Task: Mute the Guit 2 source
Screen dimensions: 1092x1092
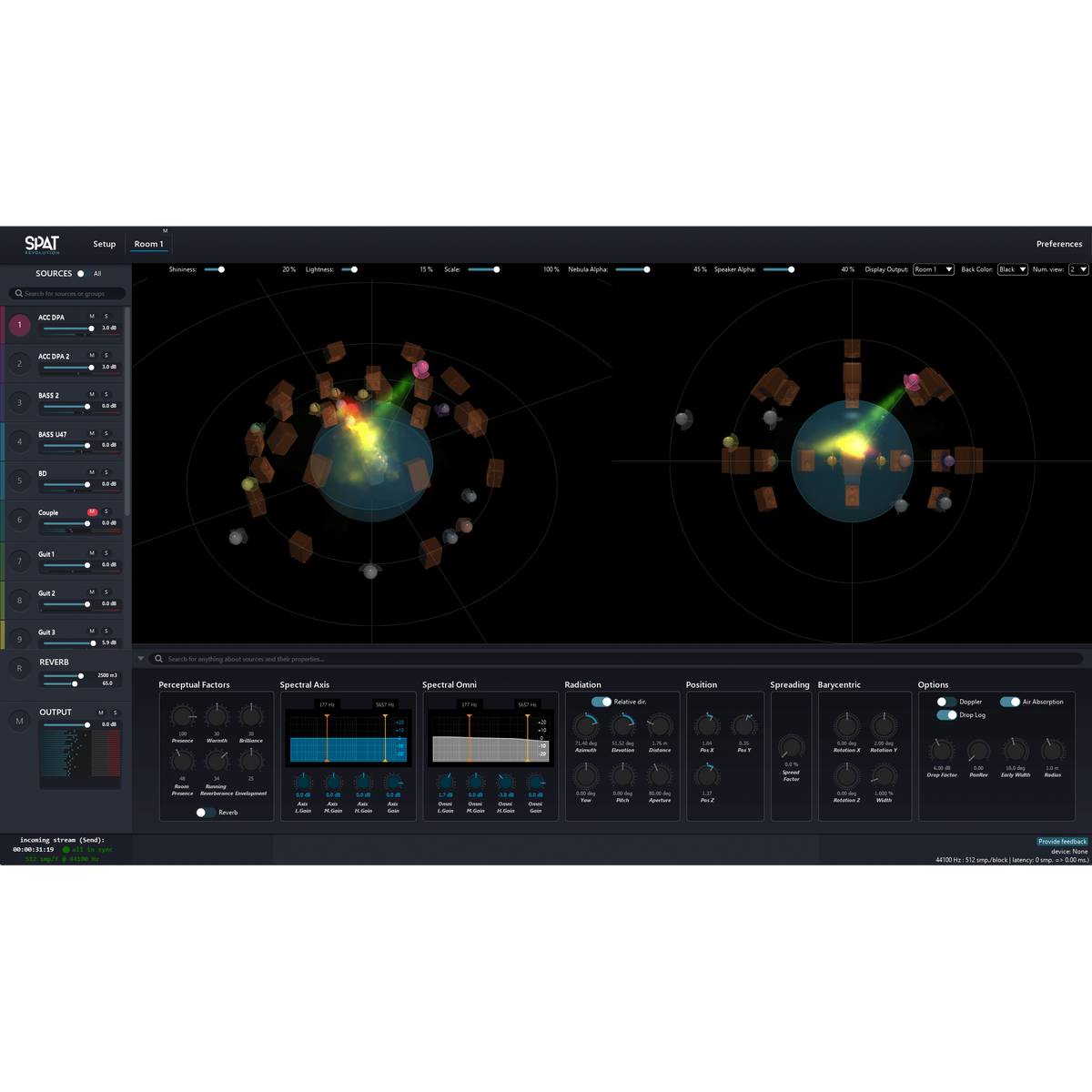Action: (x=92, y=592)
